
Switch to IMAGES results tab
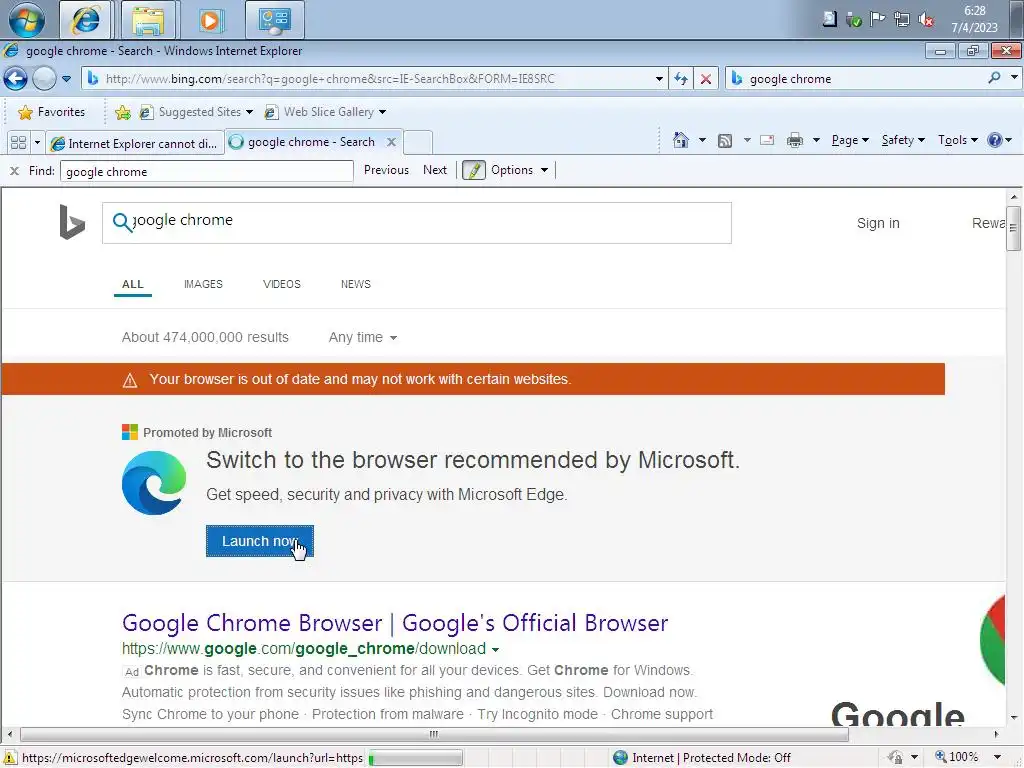[x=203, y=284]
